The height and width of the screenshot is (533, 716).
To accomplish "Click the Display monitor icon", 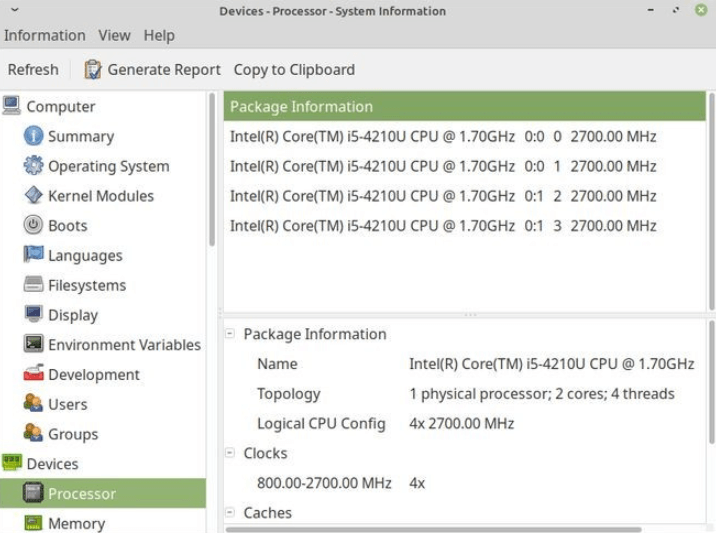I will tap(33, 315).
